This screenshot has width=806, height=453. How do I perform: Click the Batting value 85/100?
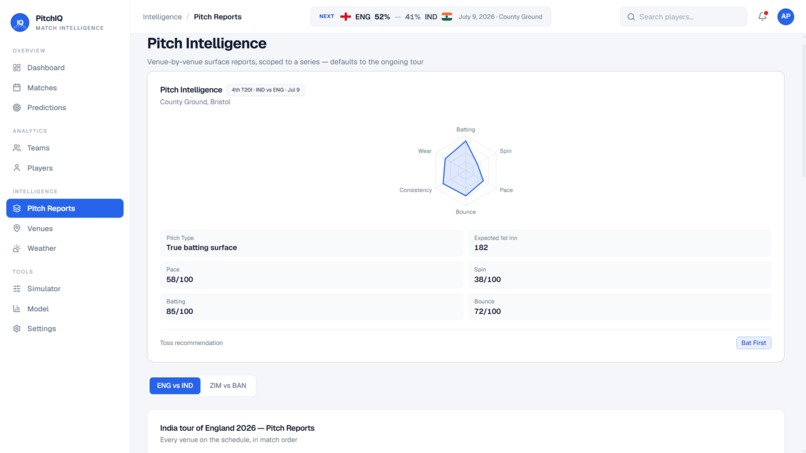coord(179,312)
